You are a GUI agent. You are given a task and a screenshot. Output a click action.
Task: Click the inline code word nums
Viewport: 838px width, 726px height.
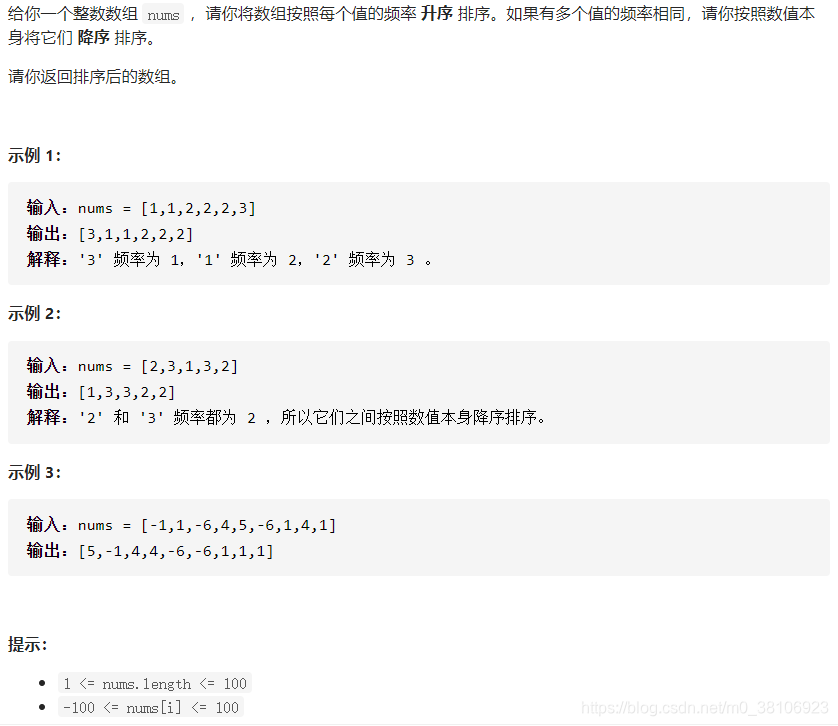[163, 14]
